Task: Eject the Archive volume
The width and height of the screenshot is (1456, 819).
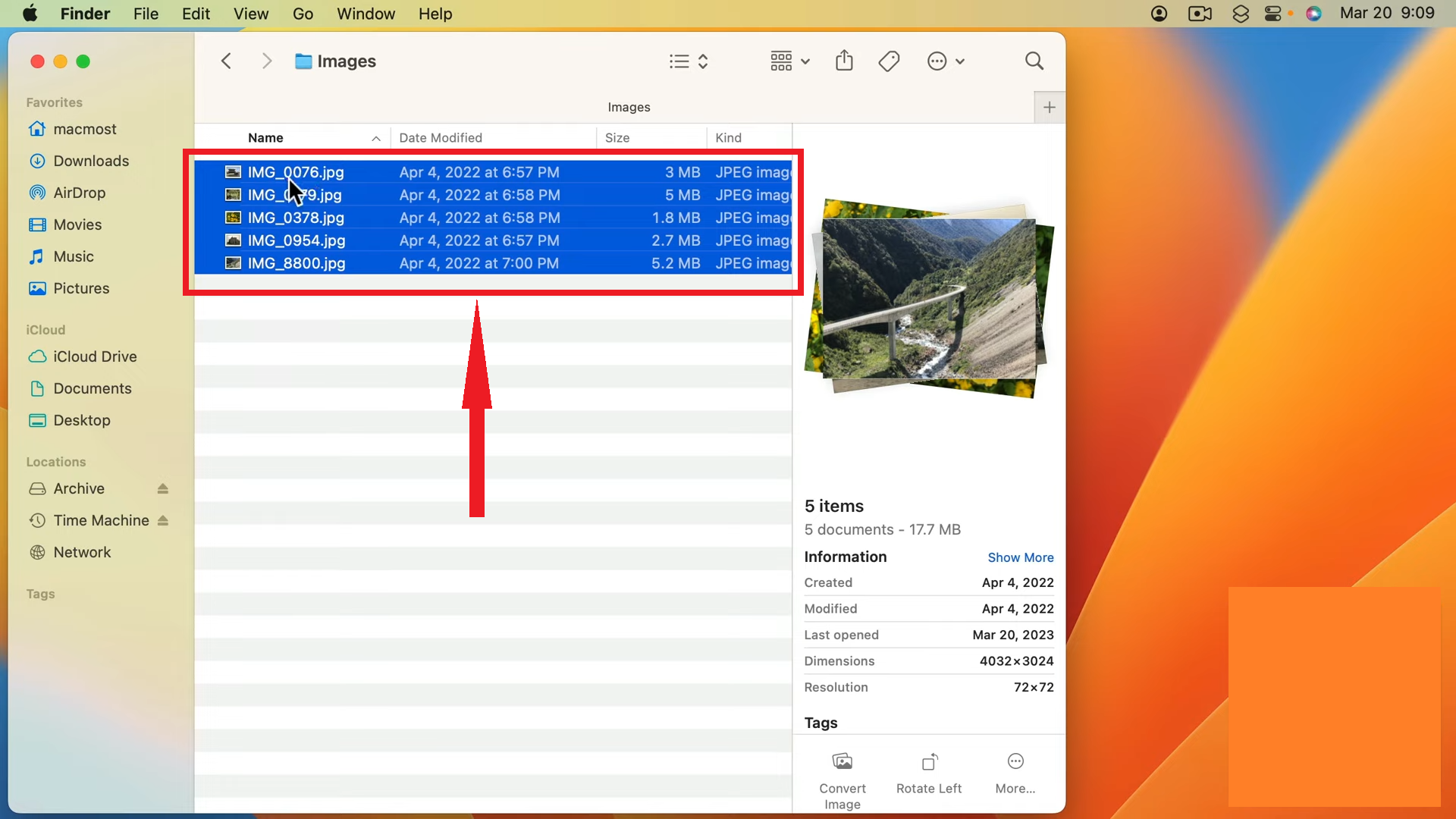Action: pyautogui.click(x=162, y=489)
